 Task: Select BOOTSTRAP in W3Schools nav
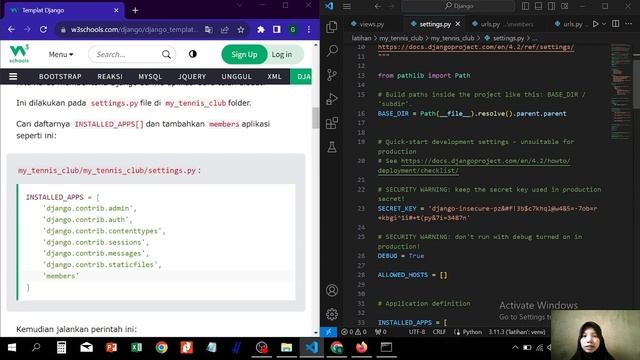(x=60, y=76)
